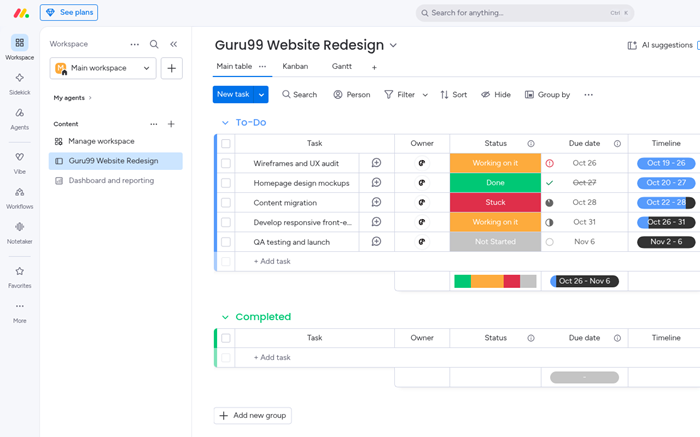
Task: Open New task dropdown arrow
Action: pyautogui.click(x=261, y=95)
